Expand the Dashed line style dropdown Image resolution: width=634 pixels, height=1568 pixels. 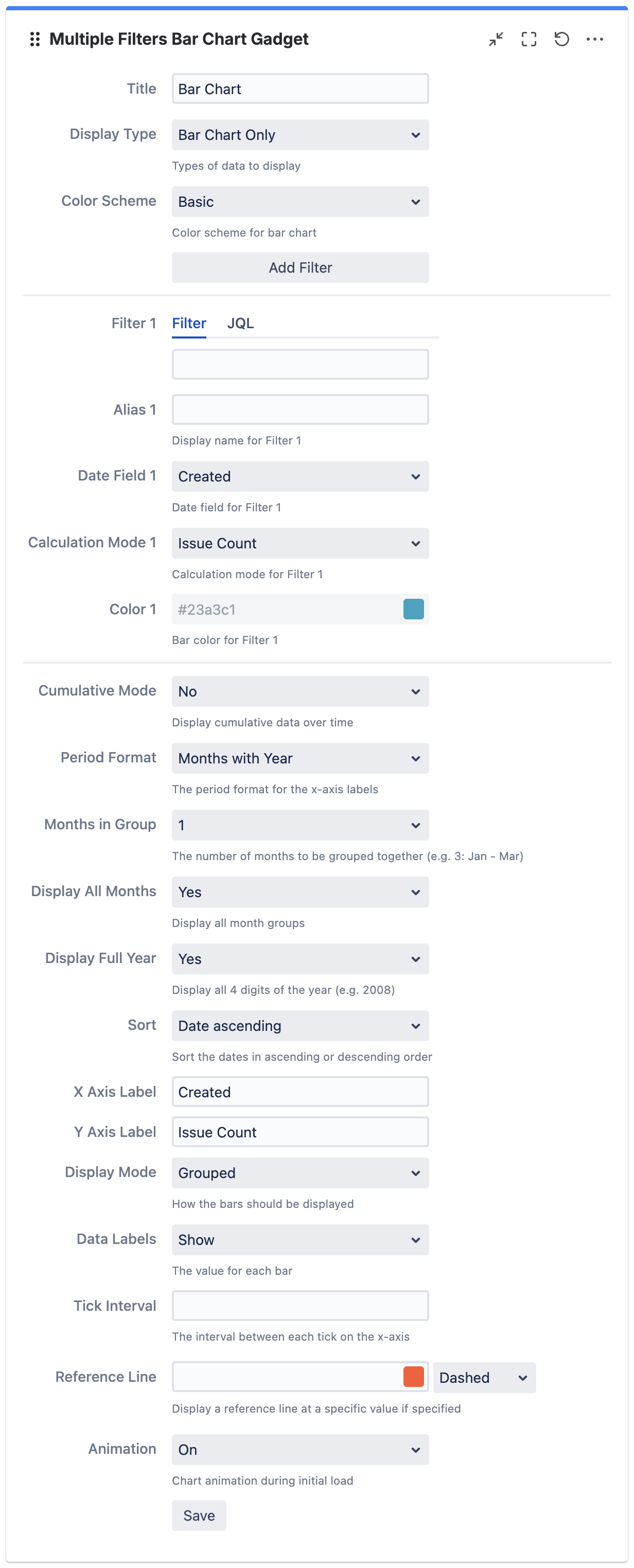[x=484, y=1378]
